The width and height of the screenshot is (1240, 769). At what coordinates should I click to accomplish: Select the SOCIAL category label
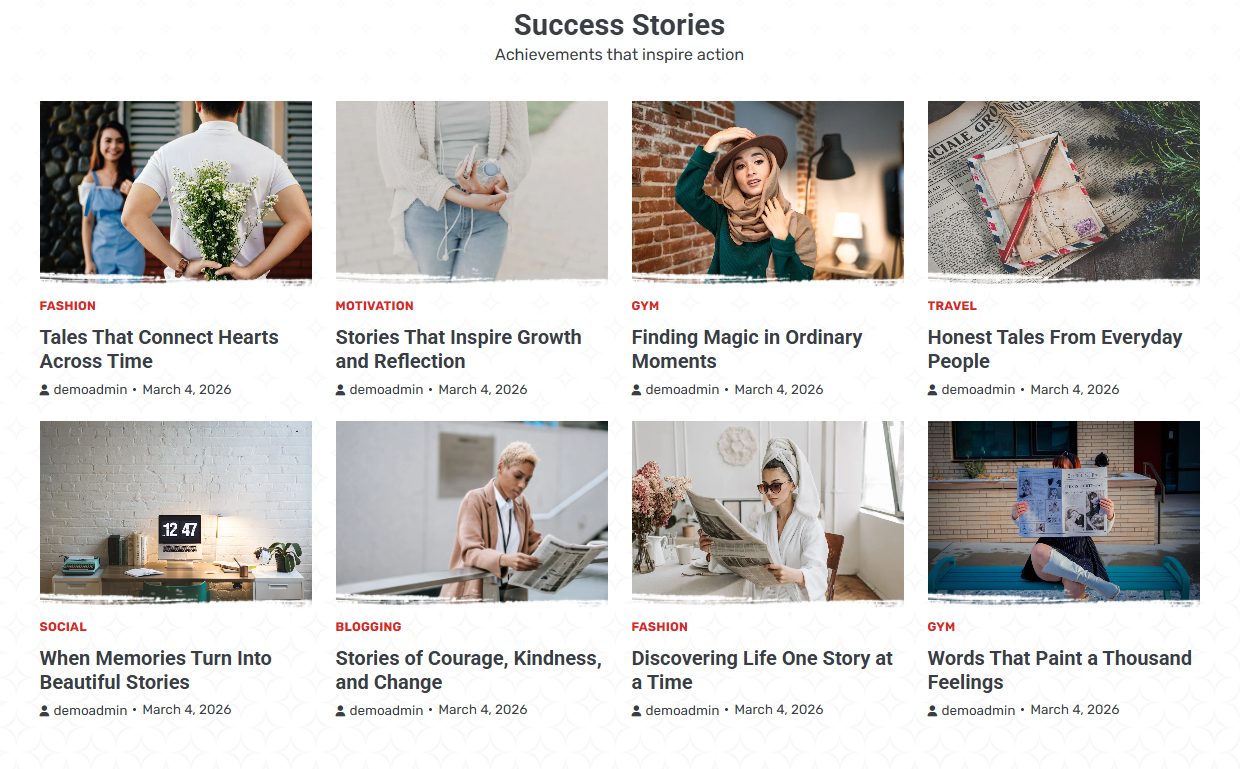pos(63,627)
